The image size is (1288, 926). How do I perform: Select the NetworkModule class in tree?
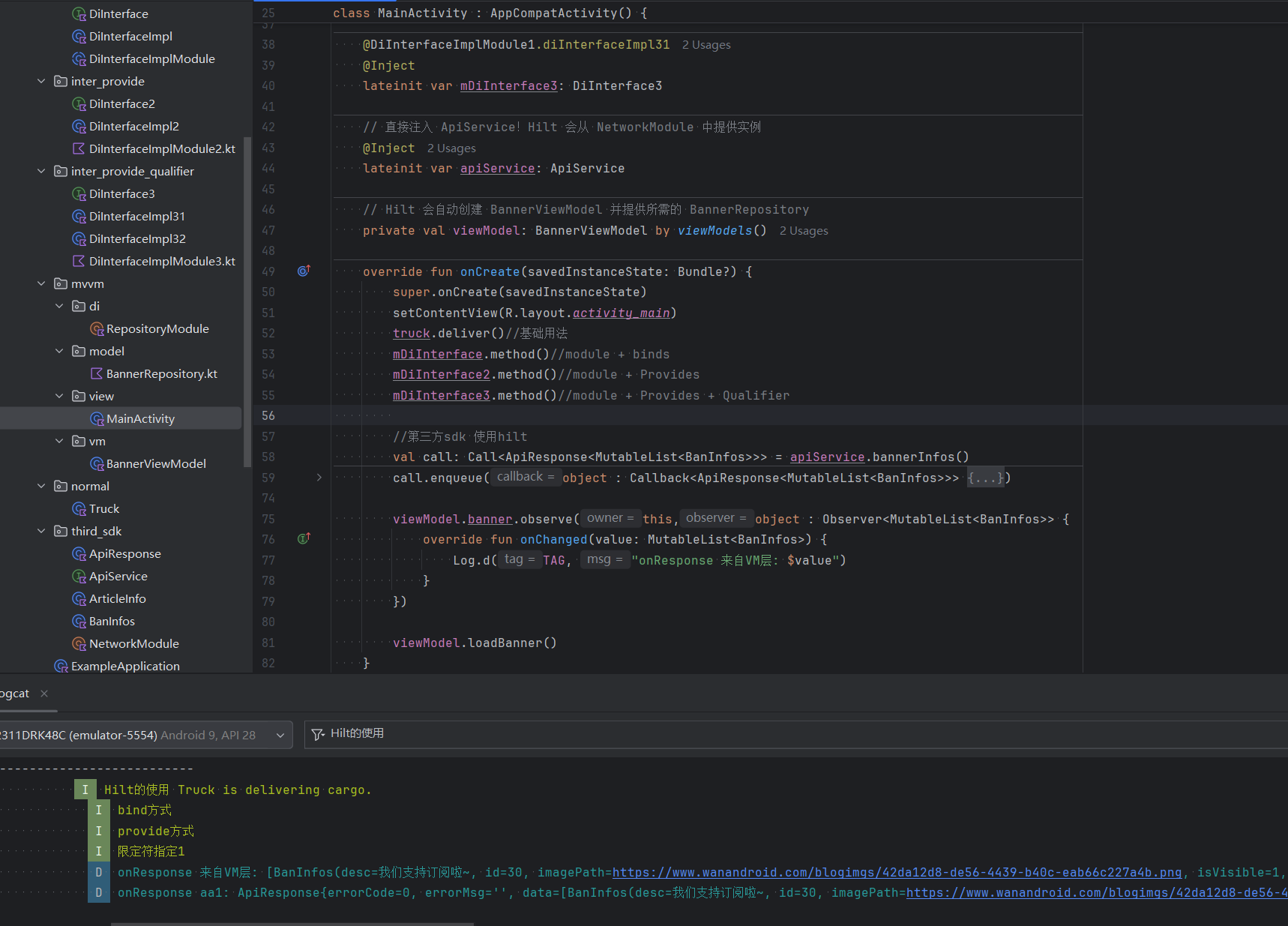coord(133,644)
